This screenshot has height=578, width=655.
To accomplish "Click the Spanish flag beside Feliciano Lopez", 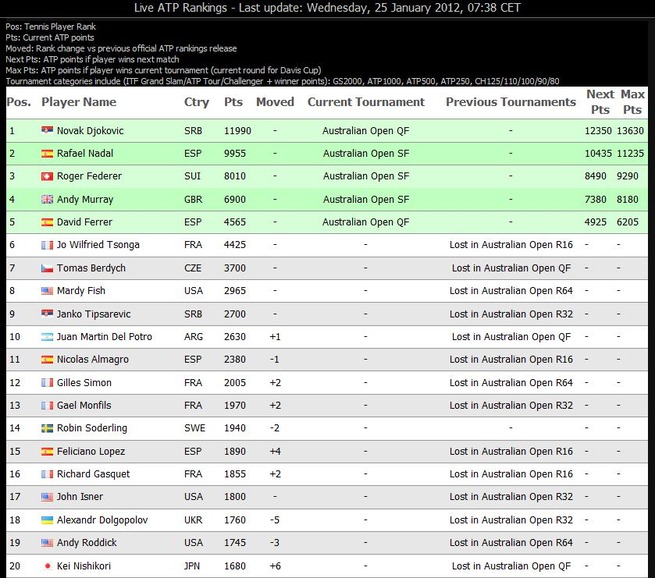I will click(47, 451).
